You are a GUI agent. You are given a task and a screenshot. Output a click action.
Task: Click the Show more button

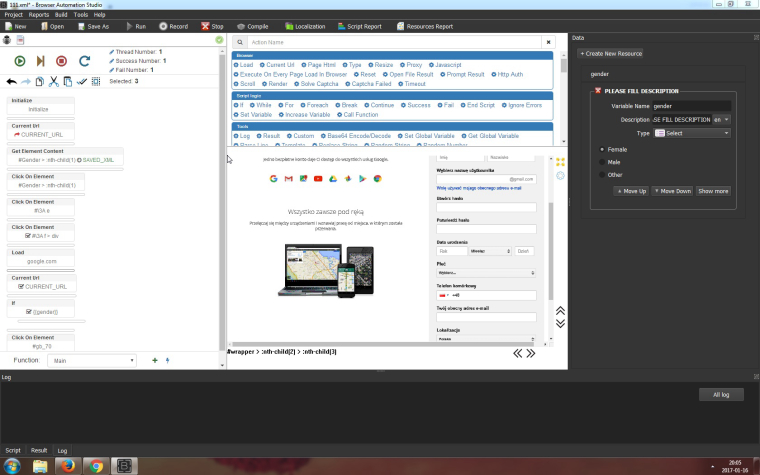pyautogui.click(x=713, y=190)
